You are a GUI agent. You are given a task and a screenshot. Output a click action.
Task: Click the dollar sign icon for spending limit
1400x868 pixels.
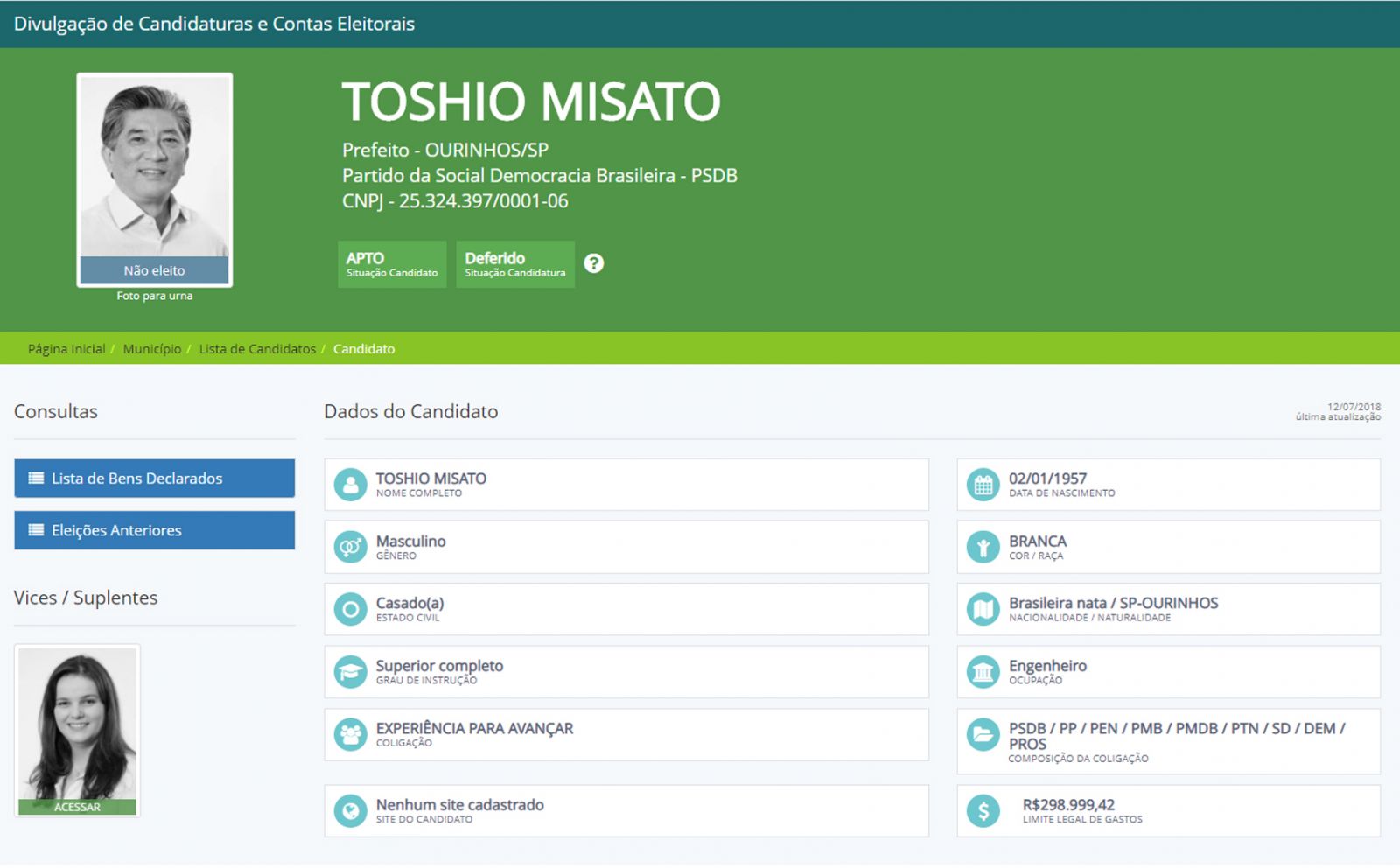983,810
